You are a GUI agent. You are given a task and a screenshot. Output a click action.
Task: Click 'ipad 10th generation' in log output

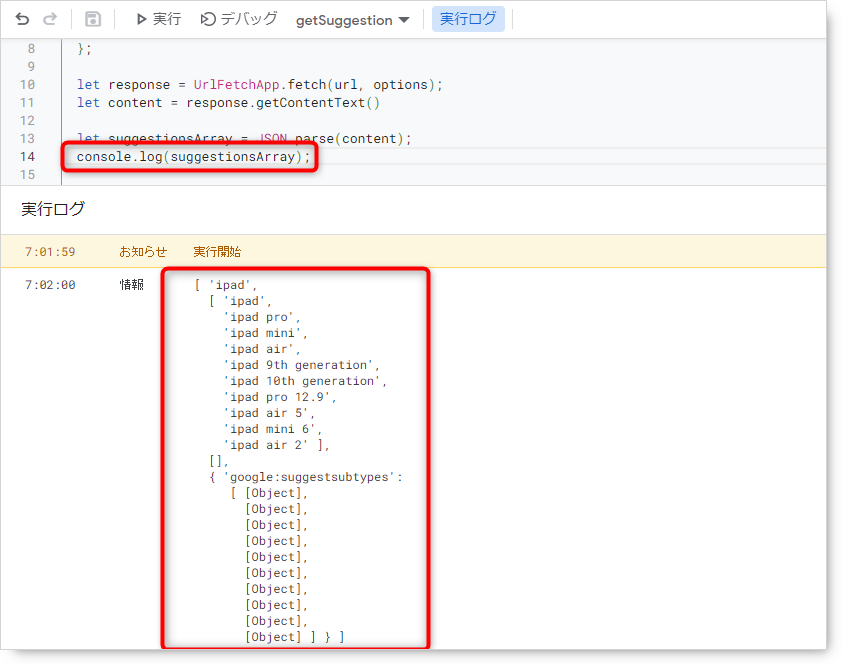click(x=302, y=381)
